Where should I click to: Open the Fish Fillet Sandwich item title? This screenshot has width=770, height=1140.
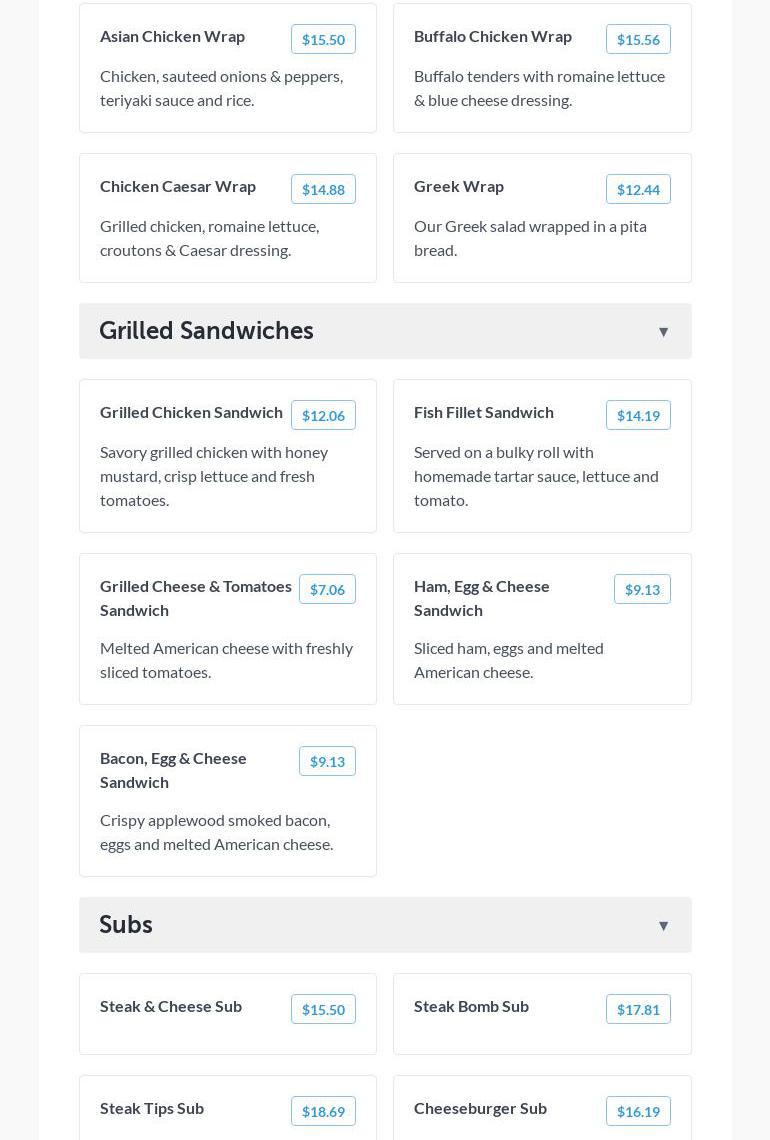pos(484,412)
